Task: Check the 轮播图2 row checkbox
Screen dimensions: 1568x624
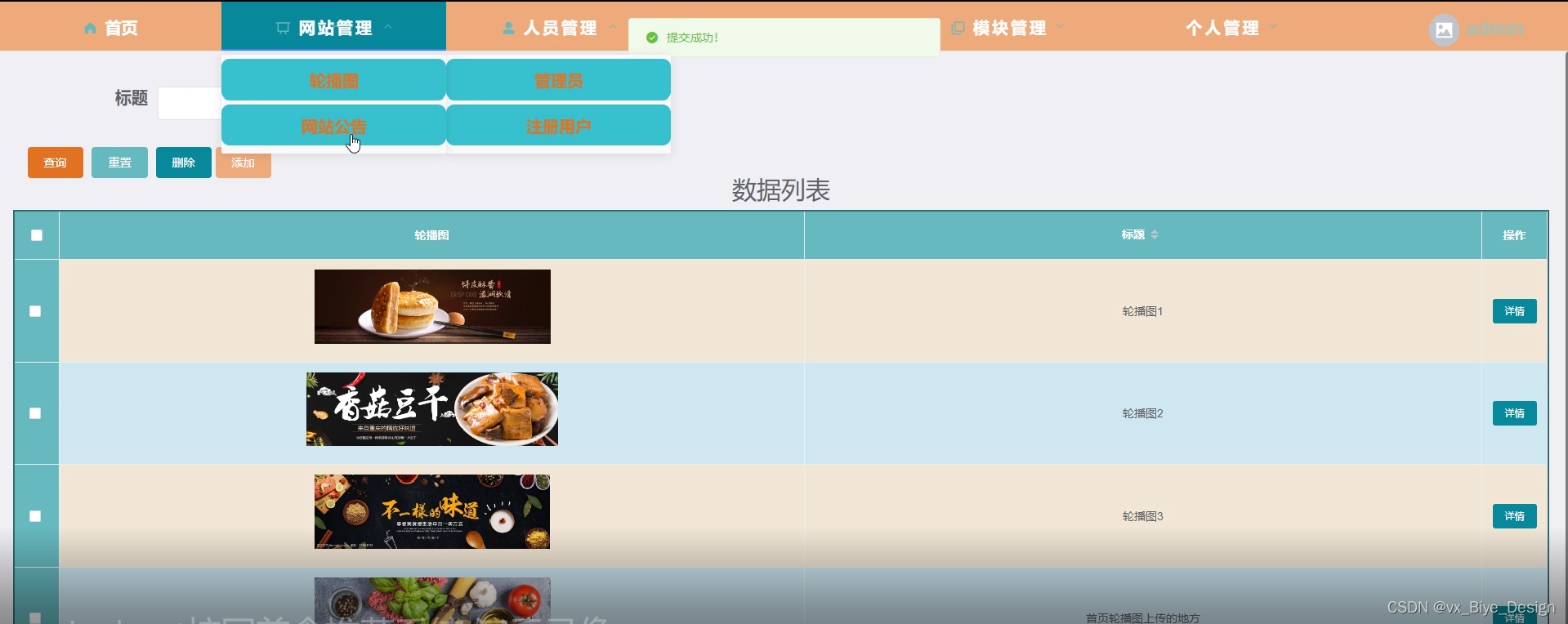Action: [x=35, y=413]
